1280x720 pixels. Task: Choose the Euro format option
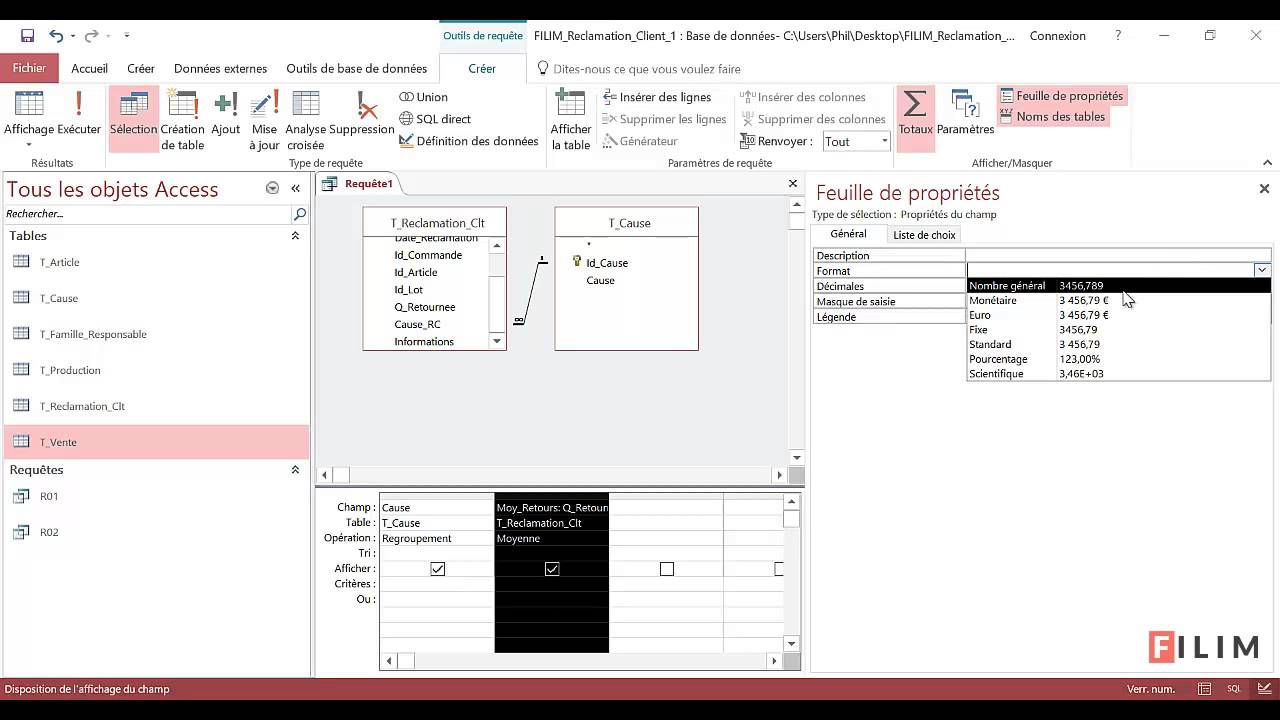pos(1118,315)
